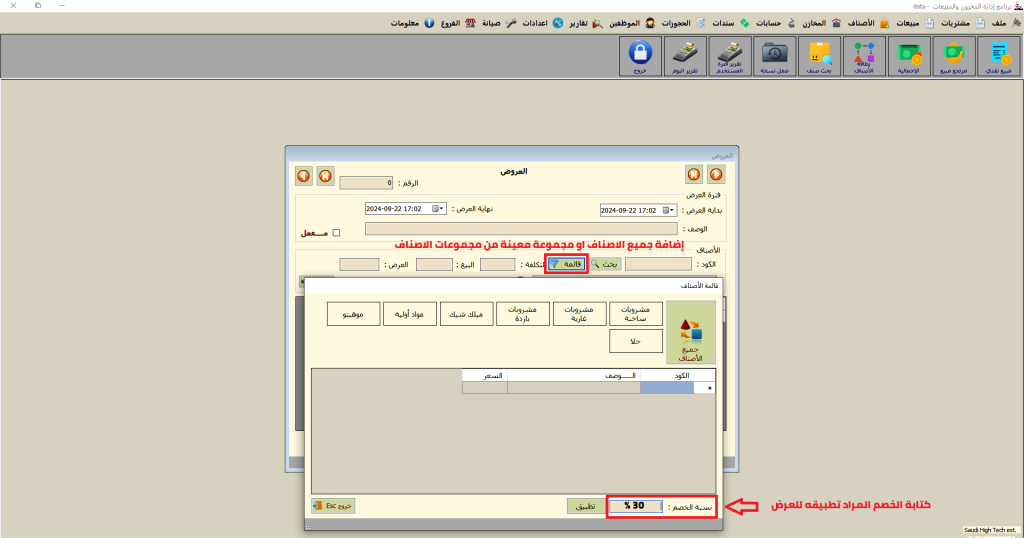Screen dimensions: 1024x538
Task: Open the Maintenance (صيانة) menu
Action: pos(491,23)
